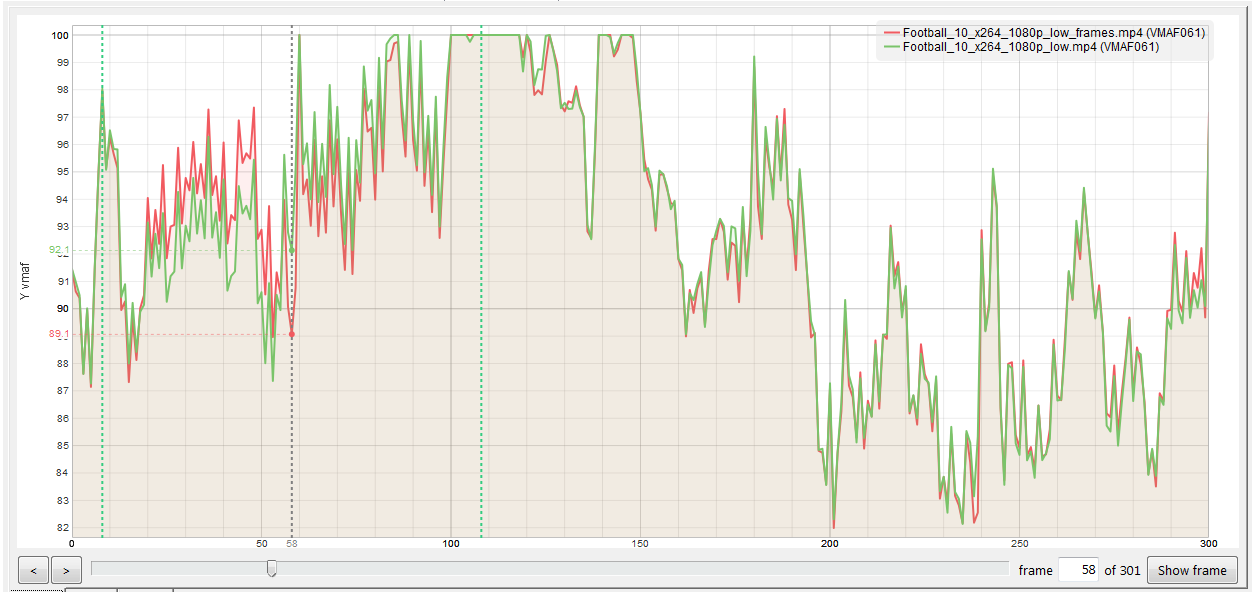Click the green 92.1 value label on the Y axis
1252x592 pixels.
pyautogui.click(x=58, y=250)
